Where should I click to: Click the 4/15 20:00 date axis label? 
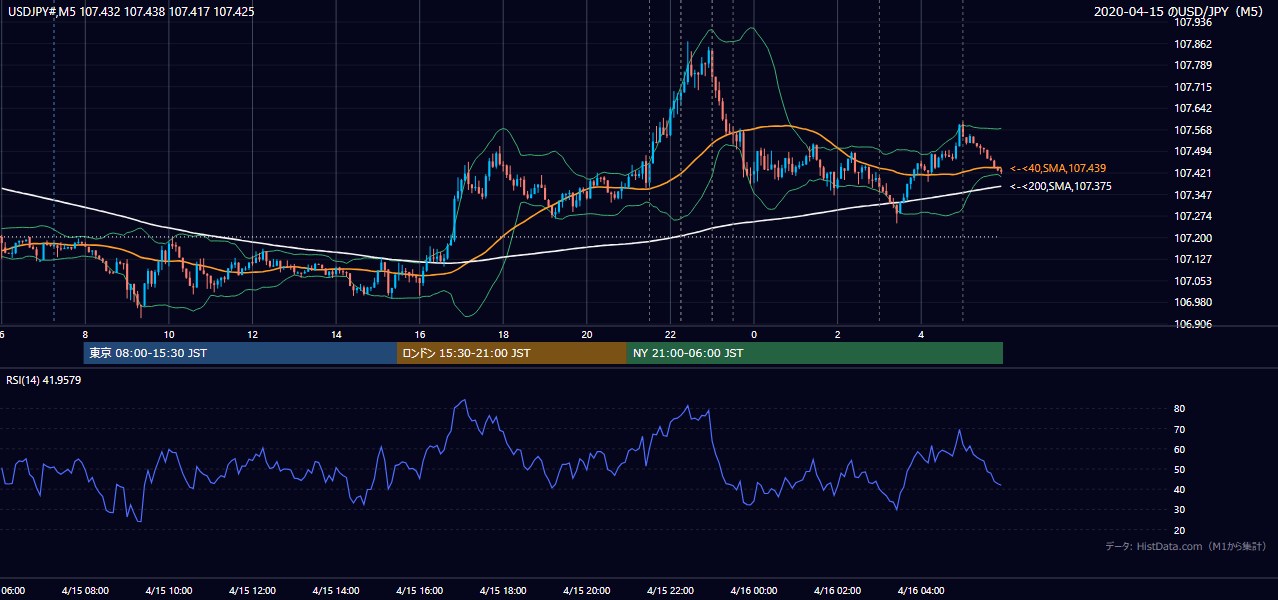point(586,591)
